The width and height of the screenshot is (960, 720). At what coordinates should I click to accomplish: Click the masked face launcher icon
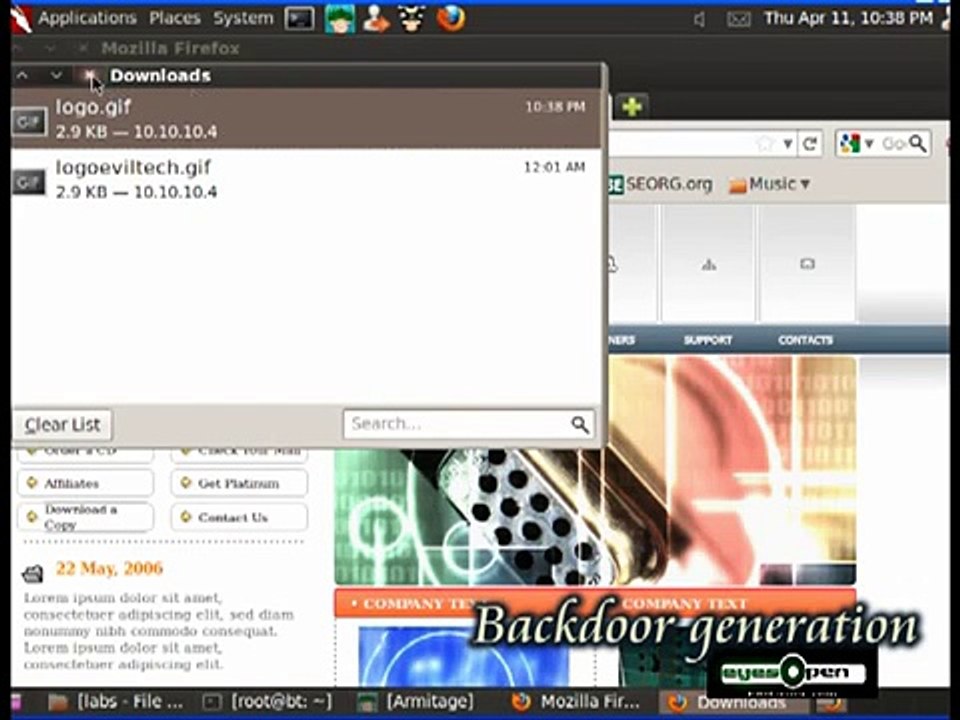[x=412, y=19]
